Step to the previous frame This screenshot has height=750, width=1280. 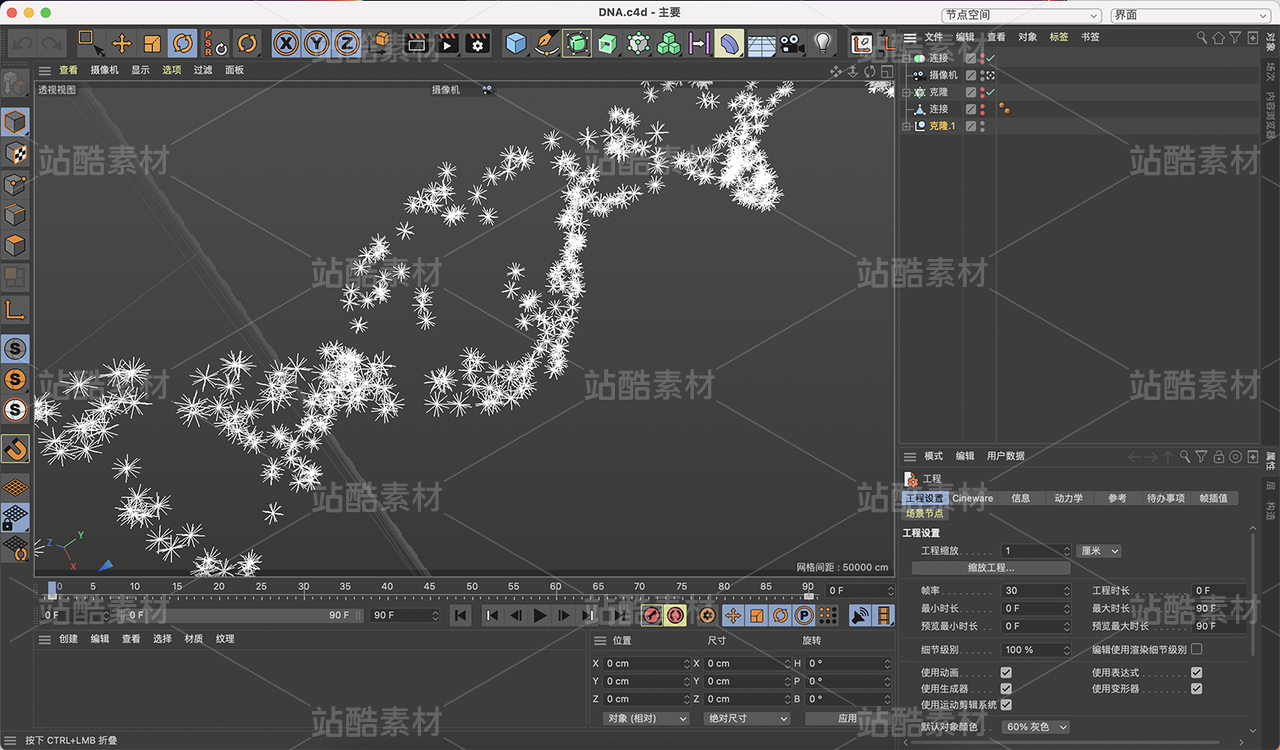point(516,615)
